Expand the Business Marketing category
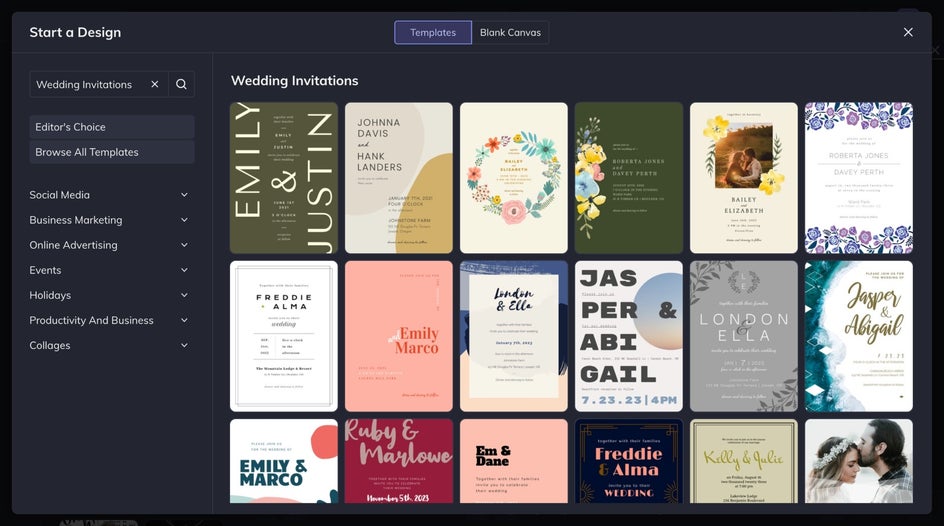The image size is (944, 526). (109, 220)
